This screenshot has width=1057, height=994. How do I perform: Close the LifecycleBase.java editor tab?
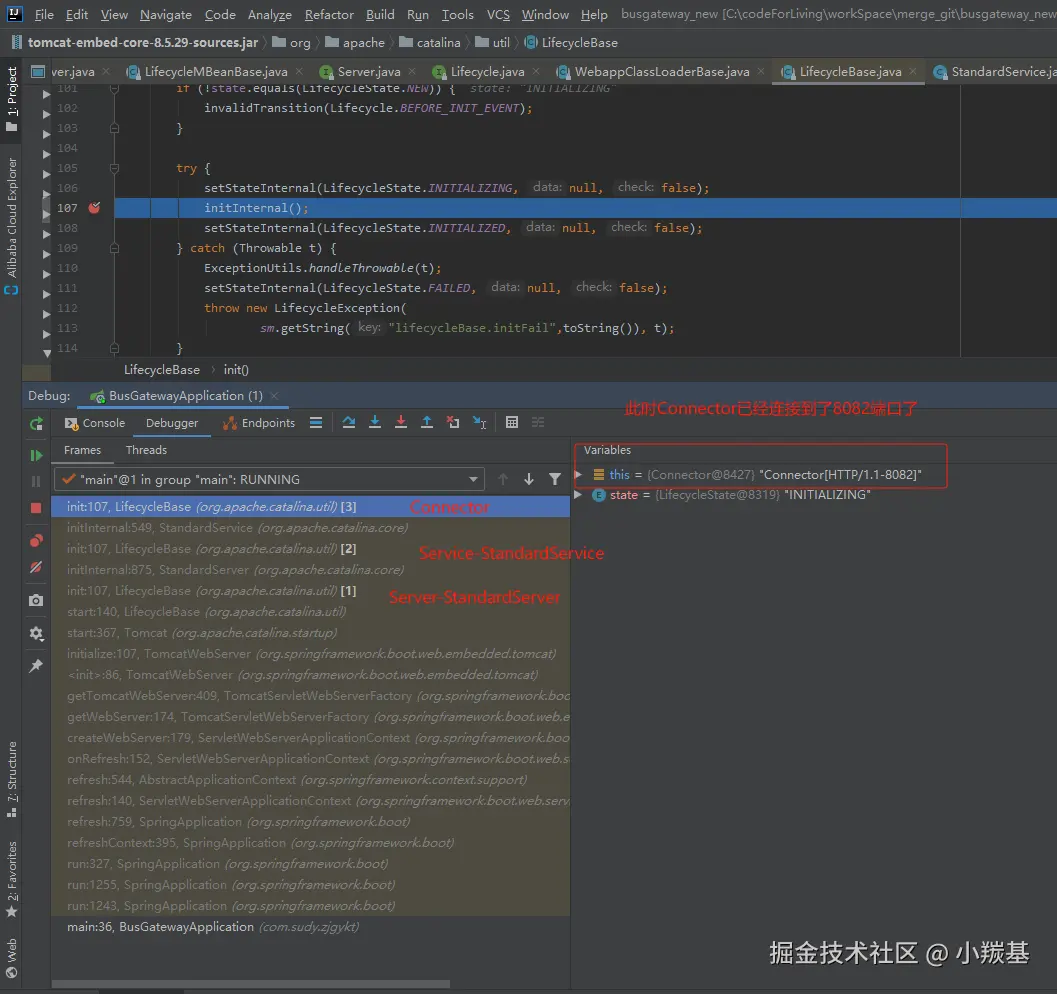[913, 71]
